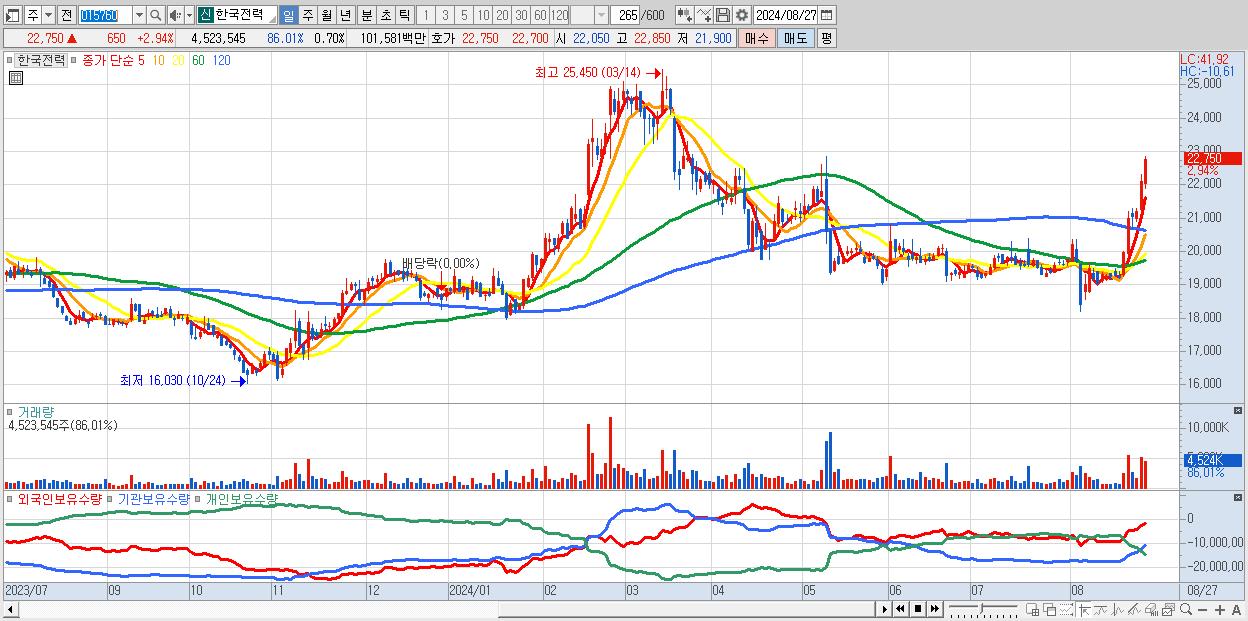
Task: Click the stop button in bottom controls
Action: pos(918,609)
